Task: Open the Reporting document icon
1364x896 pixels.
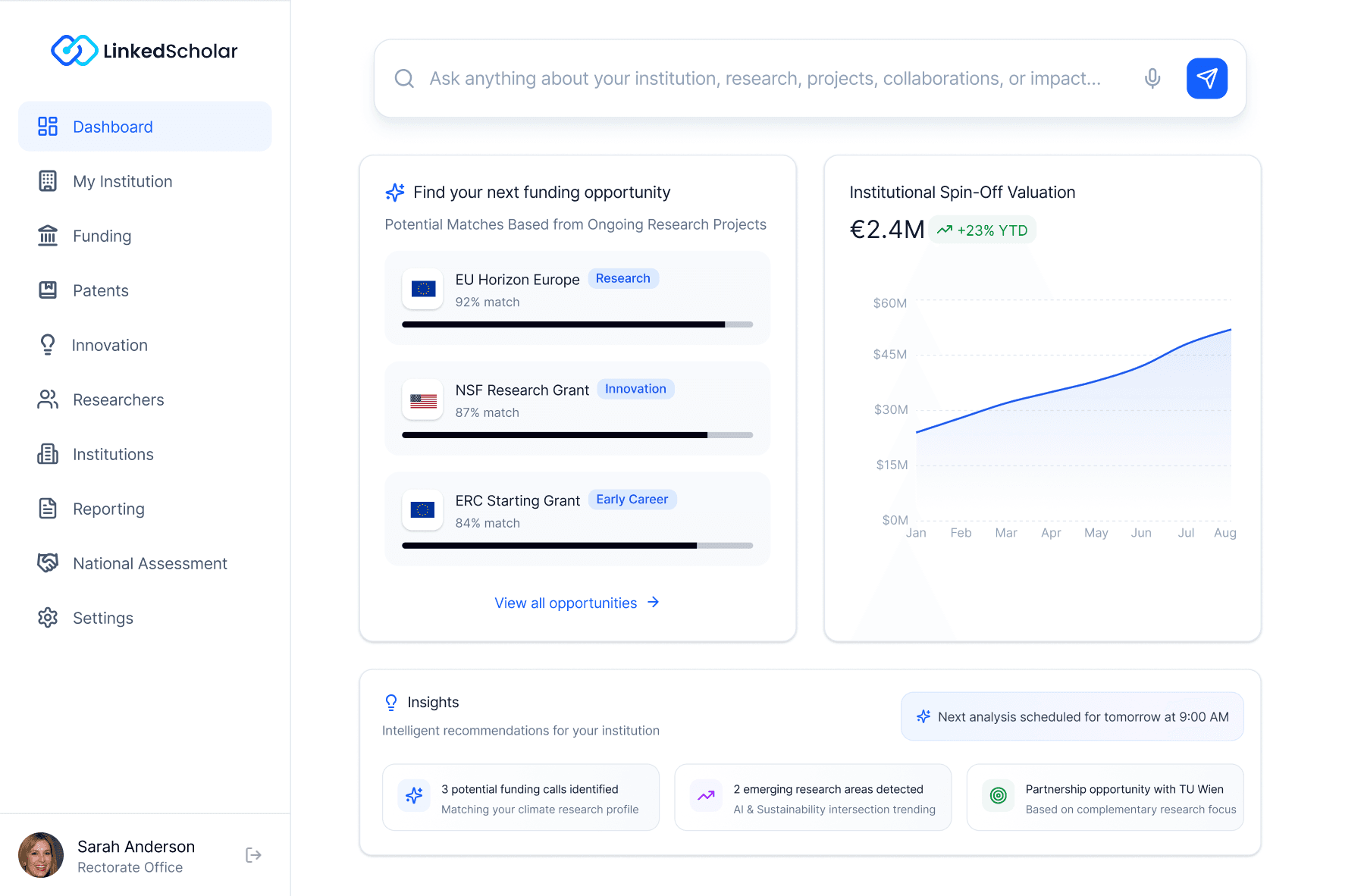Action: coord(47,509)
